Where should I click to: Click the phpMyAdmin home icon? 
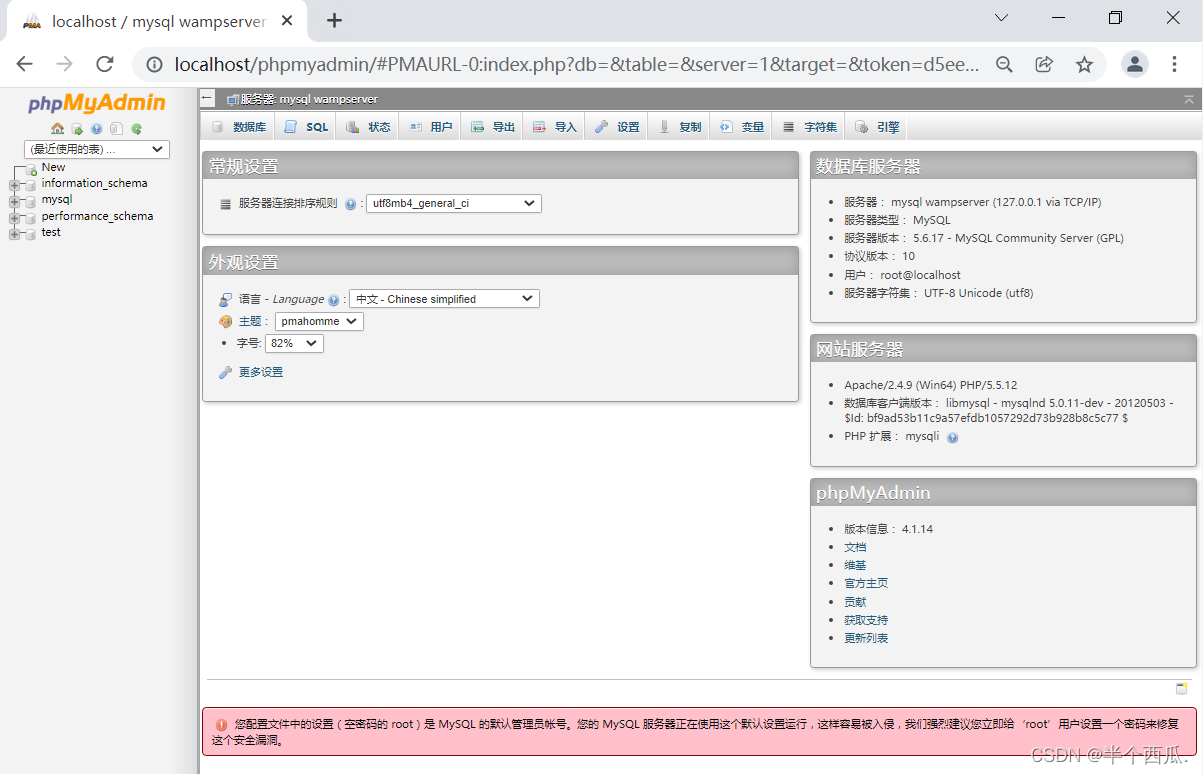pos(57,129)
